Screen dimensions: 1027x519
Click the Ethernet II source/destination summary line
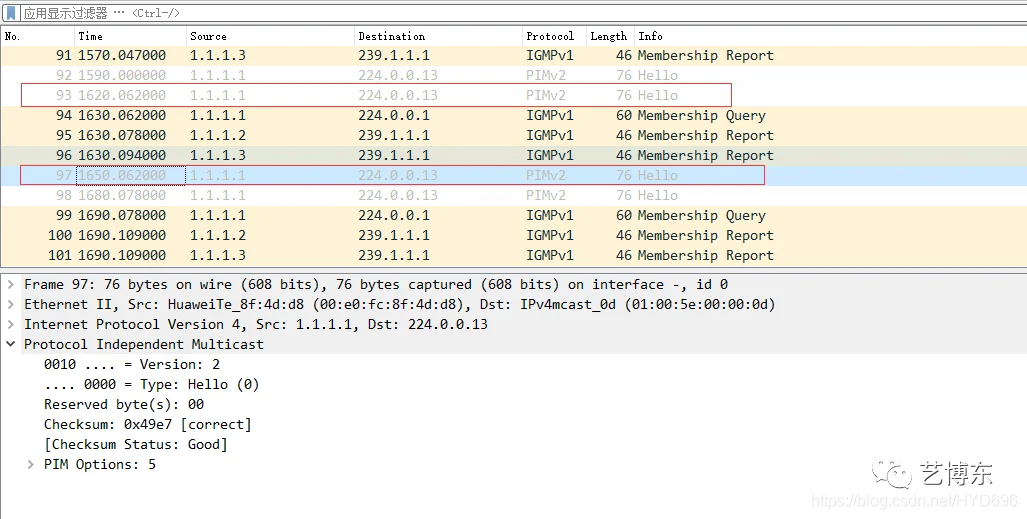(400, 304)
